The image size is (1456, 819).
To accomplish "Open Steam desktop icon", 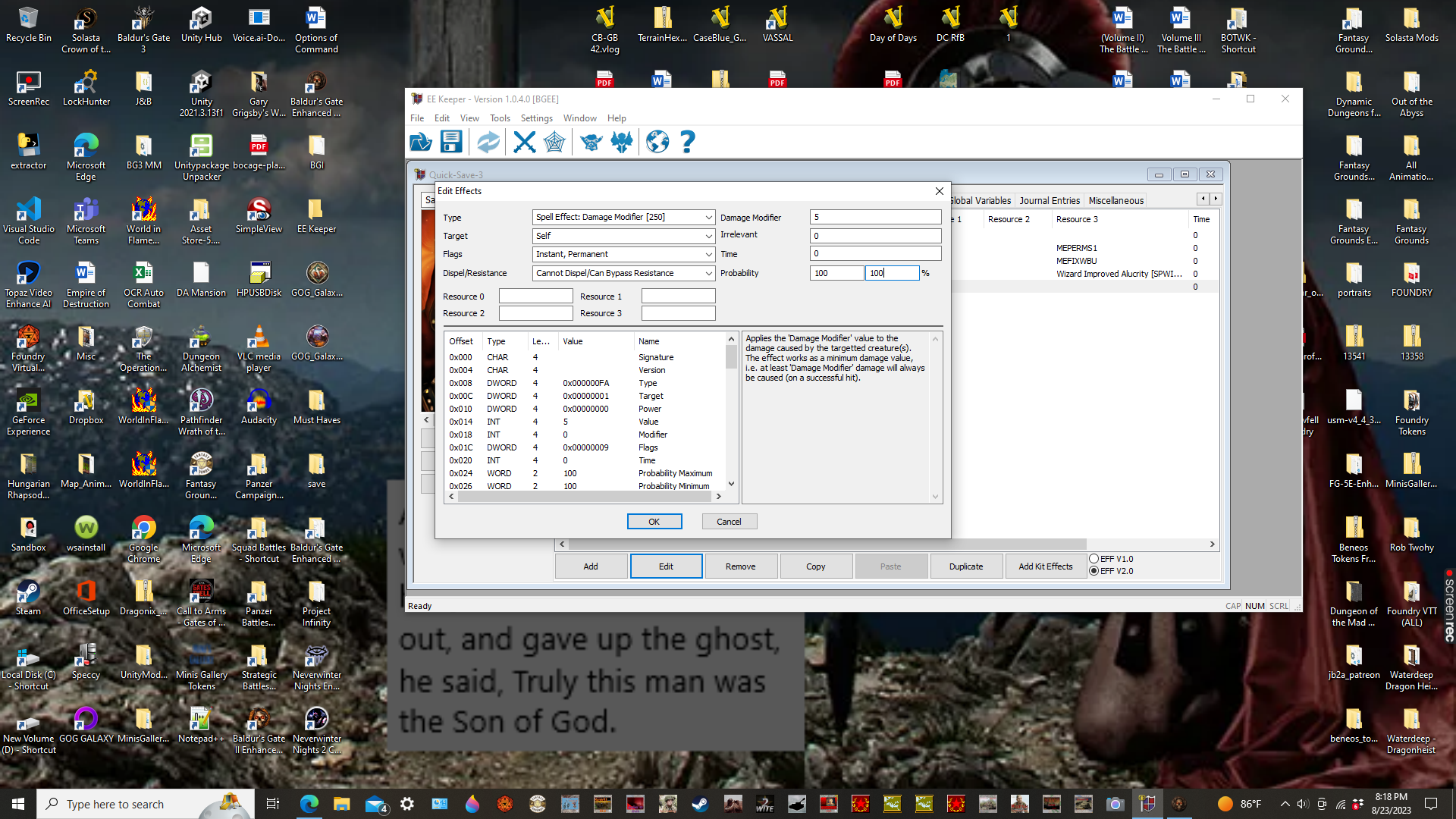I will [x=29, y=598].
